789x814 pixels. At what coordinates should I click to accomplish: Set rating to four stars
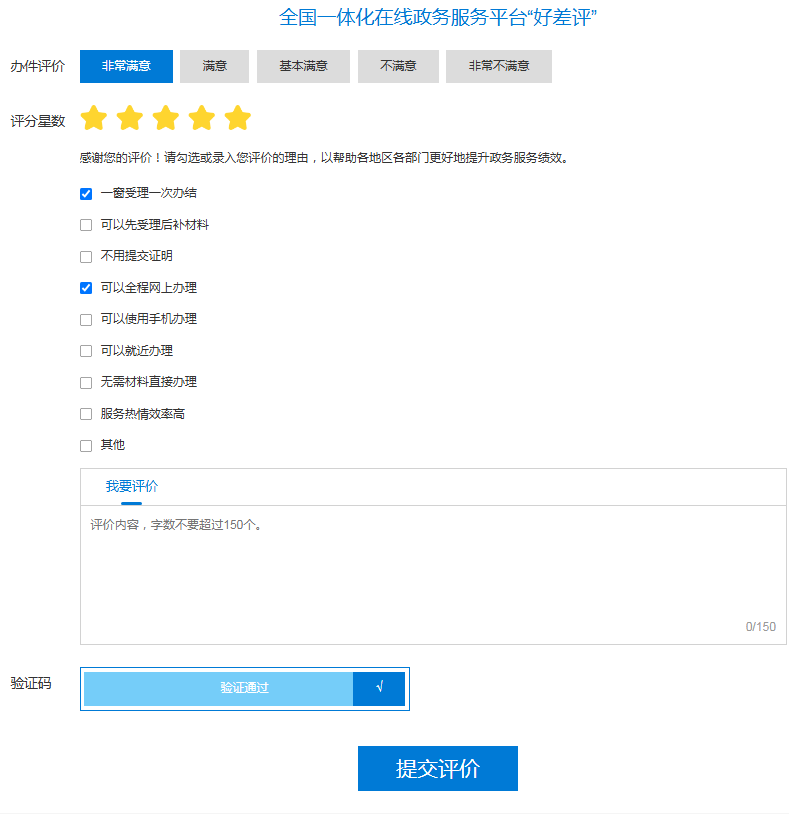click(202, 119)
